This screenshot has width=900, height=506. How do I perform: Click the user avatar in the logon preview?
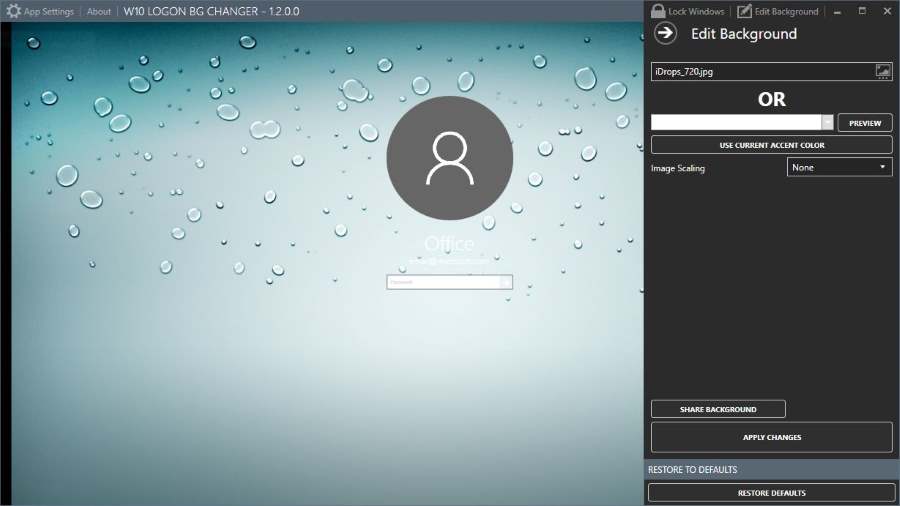[x=449, y=159]
